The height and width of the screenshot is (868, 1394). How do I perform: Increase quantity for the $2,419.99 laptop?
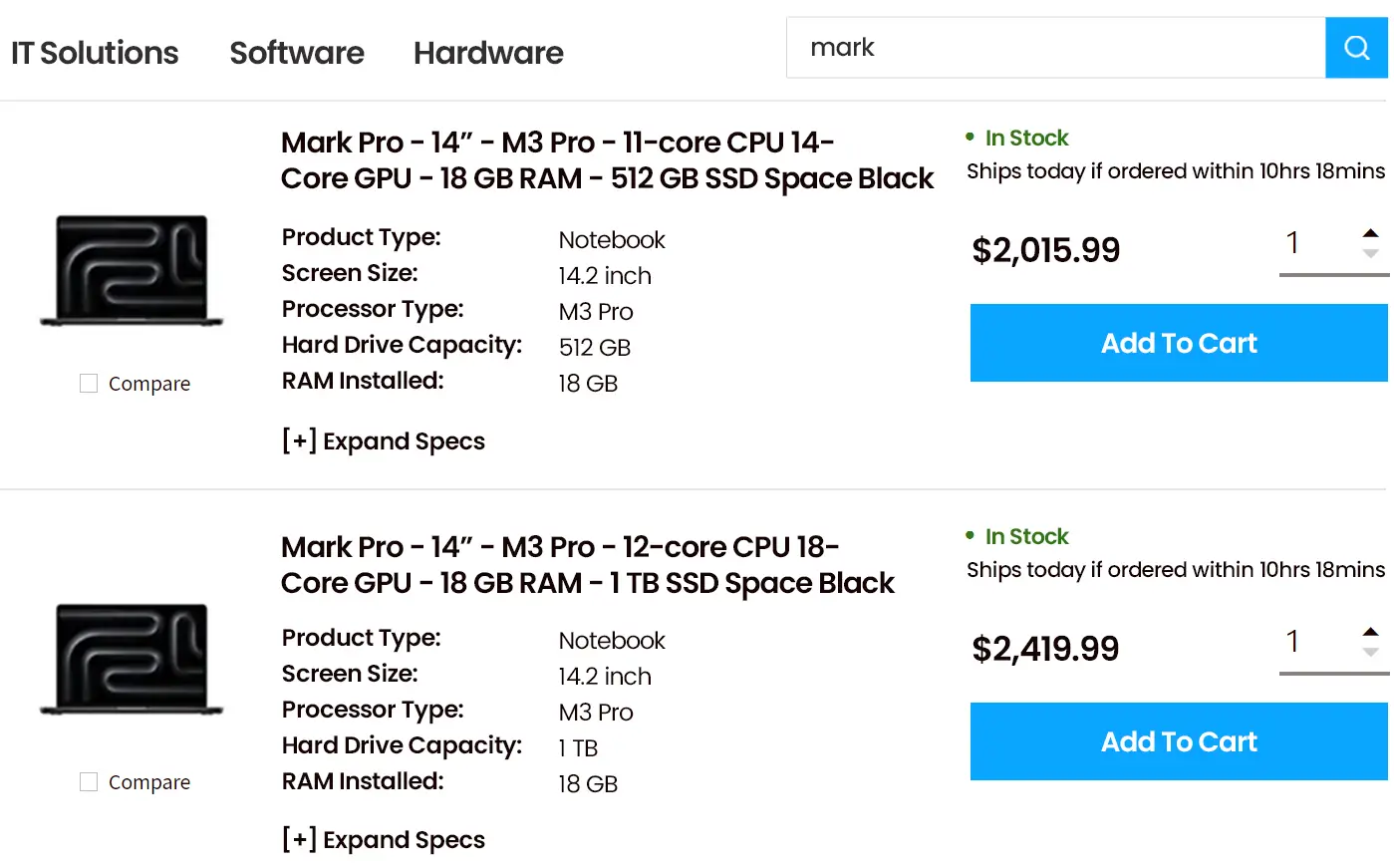coord(1370,632)
